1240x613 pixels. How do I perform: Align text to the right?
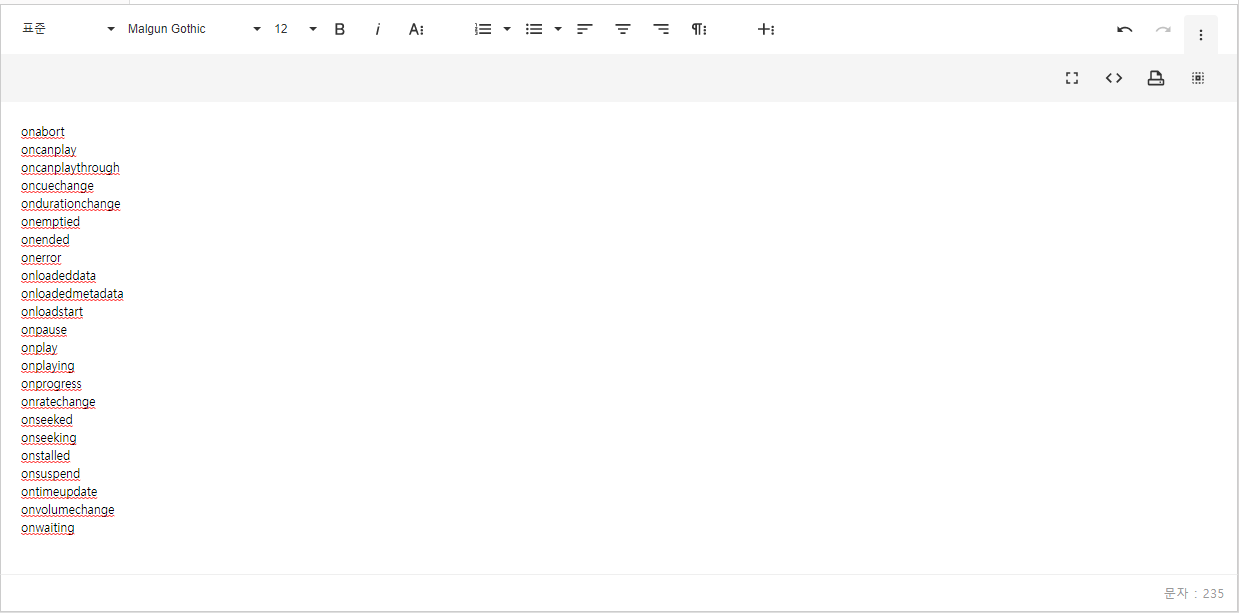pyautogui.click(x=661, y=29)
